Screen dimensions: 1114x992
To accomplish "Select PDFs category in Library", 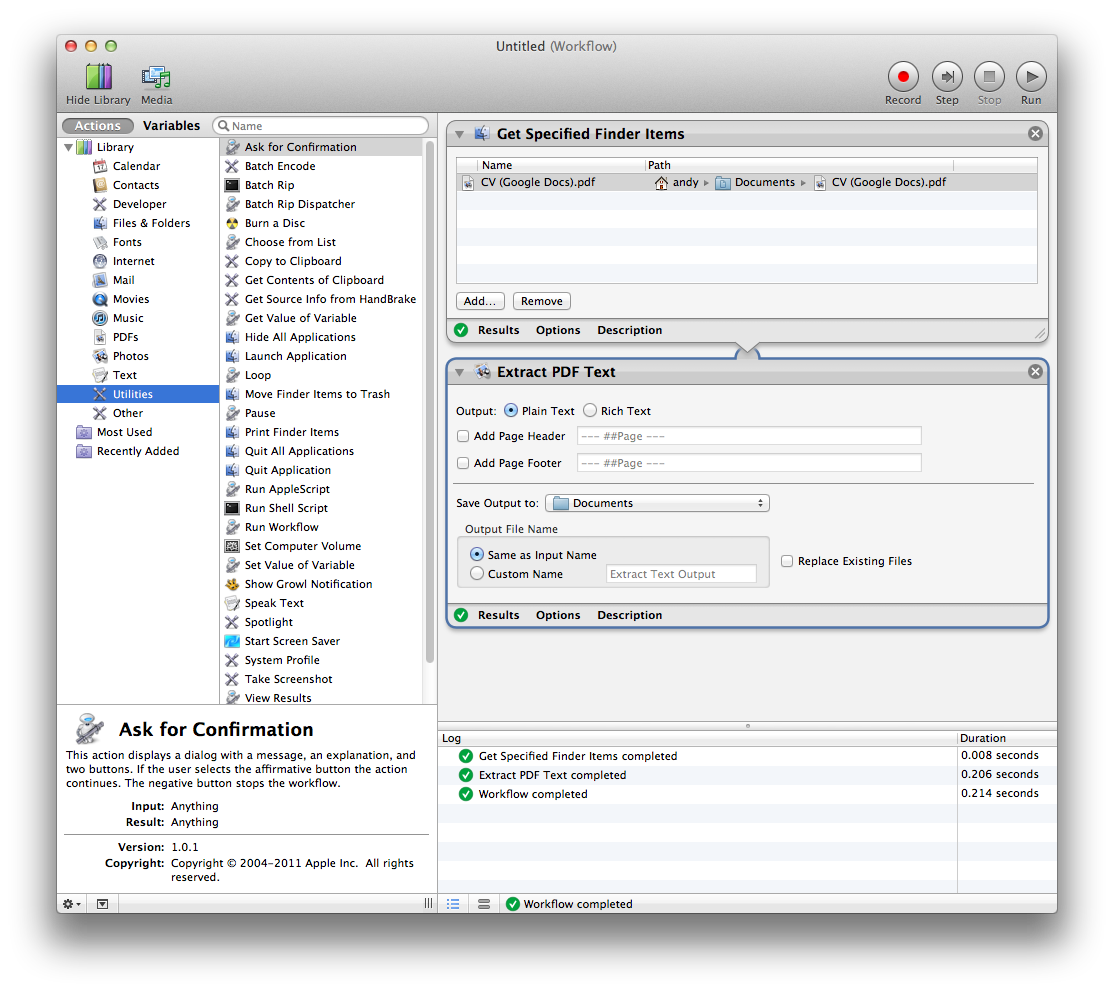I will pyautogui.click(x=125, y=338).
